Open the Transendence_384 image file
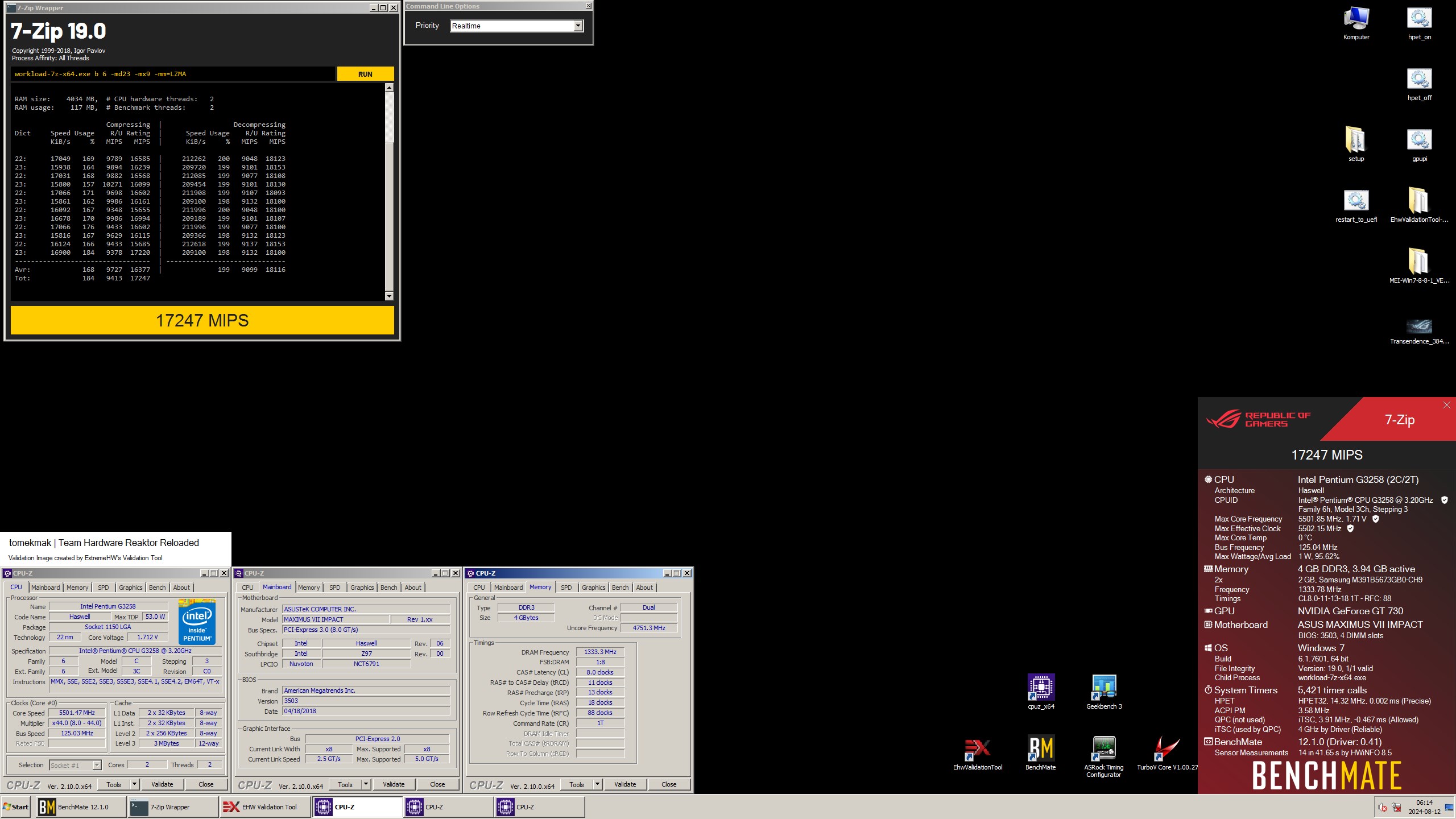This screenshot has height=819, width=1456. (x=1419, y=330)
